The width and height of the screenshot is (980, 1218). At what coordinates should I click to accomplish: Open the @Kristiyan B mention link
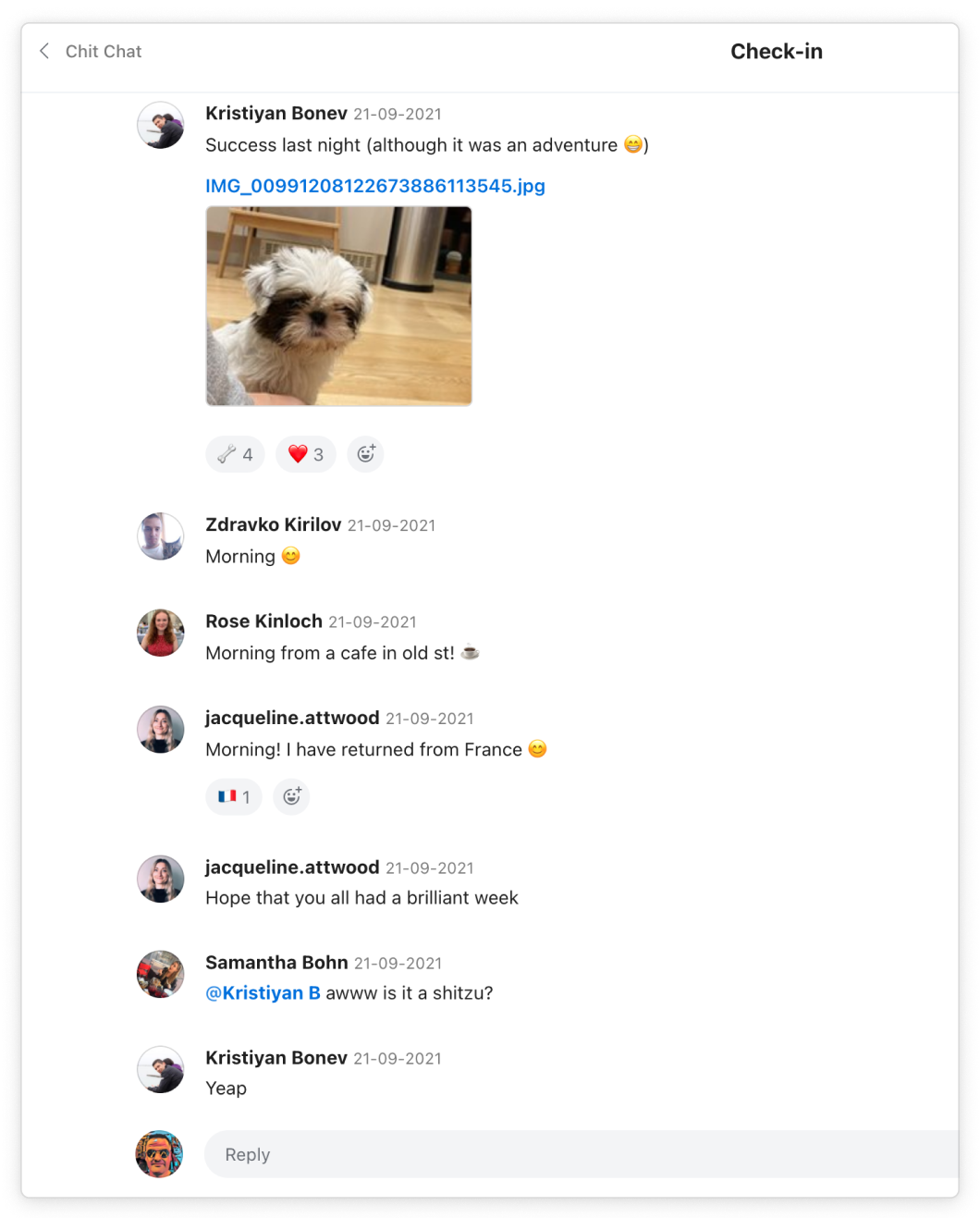tap(263, 992)
